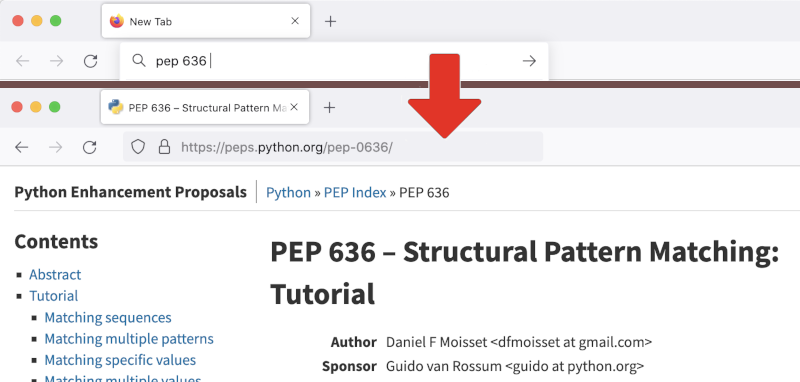The width and height of the screenshot is (800, 382).
Task: Click the padlock site security icon
Action: [x=164, y=147]
